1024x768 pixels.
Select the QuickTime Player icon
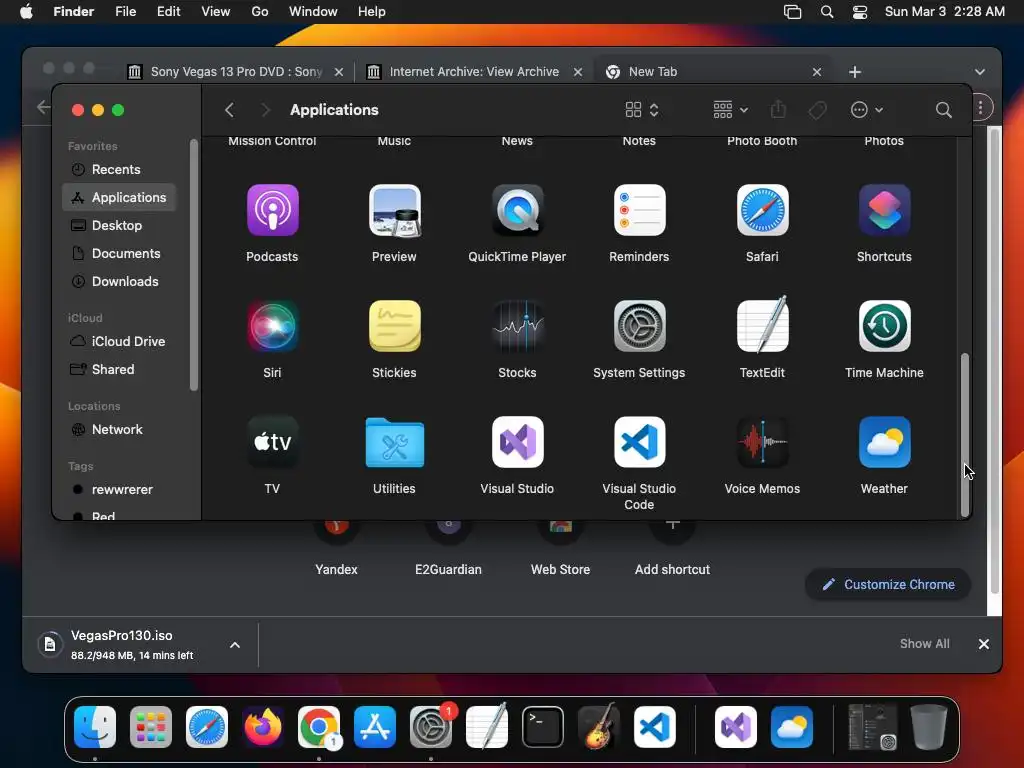(517, 210)
